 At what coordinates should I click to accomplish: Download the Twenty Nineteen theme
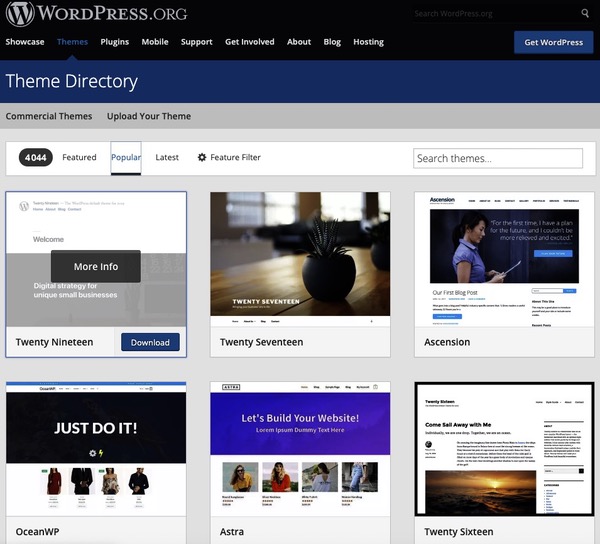[150, 342]
